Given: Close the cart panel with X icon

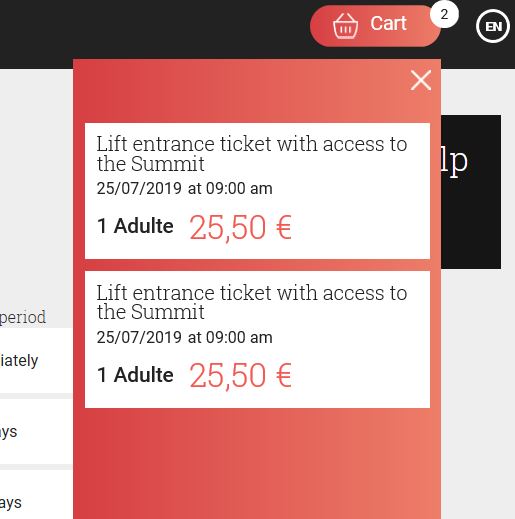Looking at the screenshot, I should click(x=421, y=80).
